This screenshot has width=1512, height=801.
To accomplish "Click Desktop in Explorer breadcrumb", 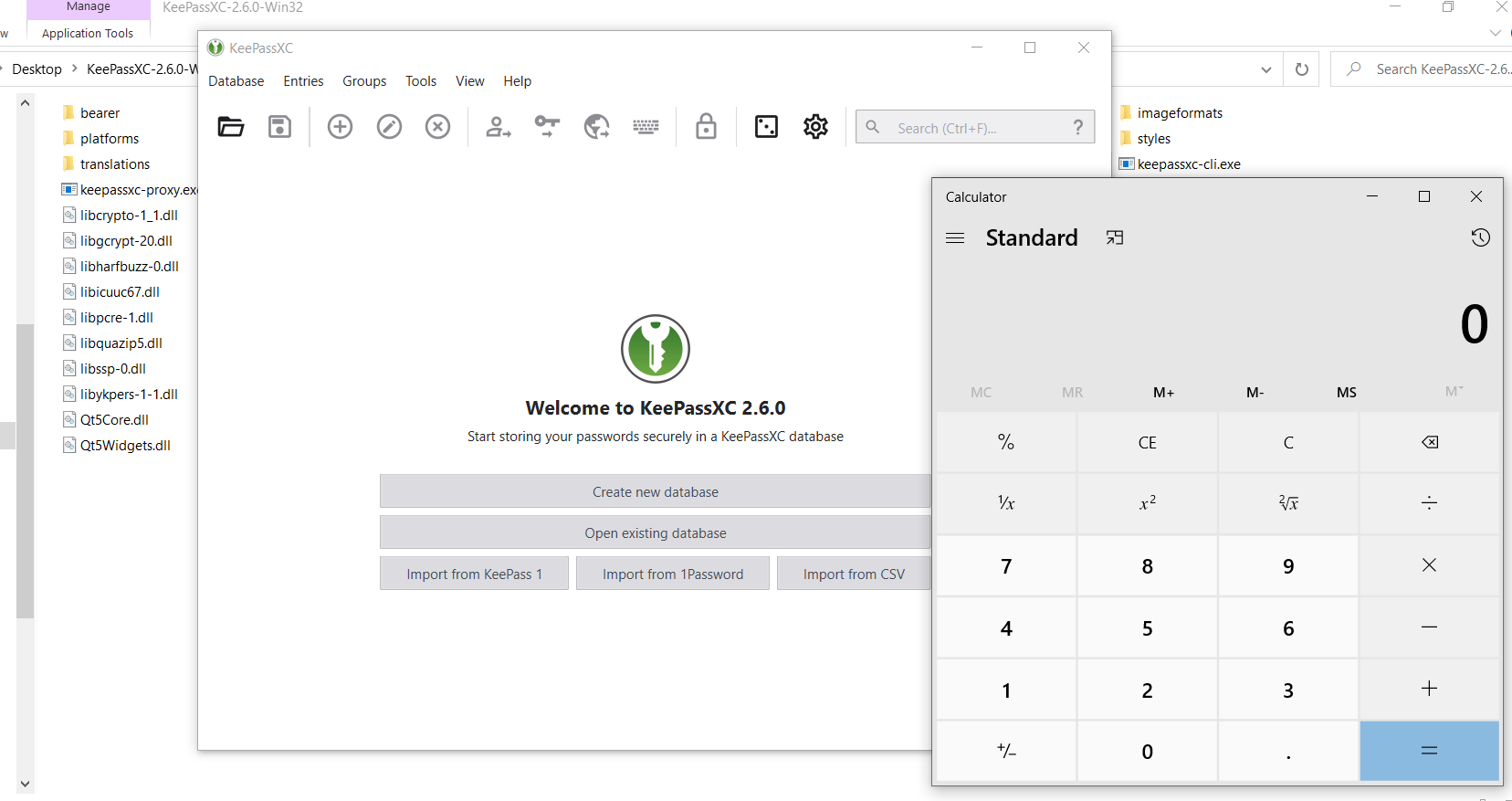I will click(x=37, y=69).
